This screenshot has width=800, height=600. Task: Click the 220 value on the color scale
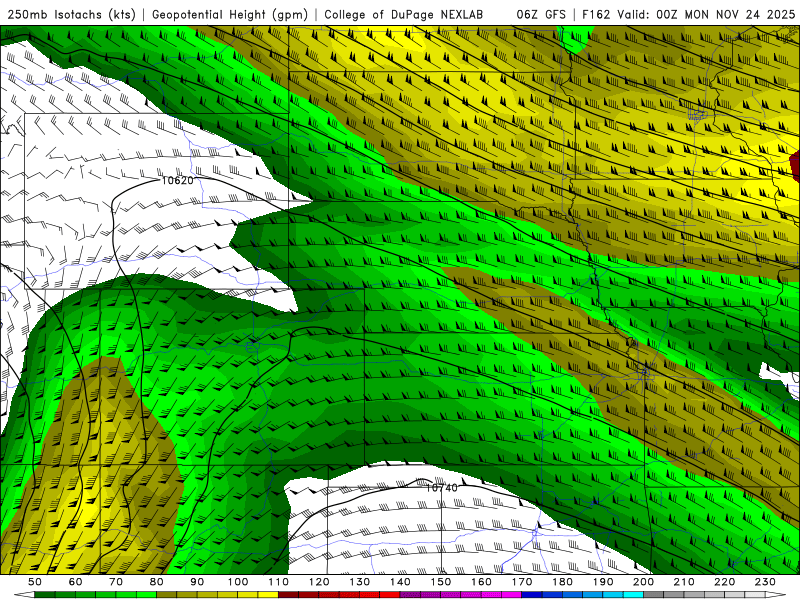[x=725, y=582]
